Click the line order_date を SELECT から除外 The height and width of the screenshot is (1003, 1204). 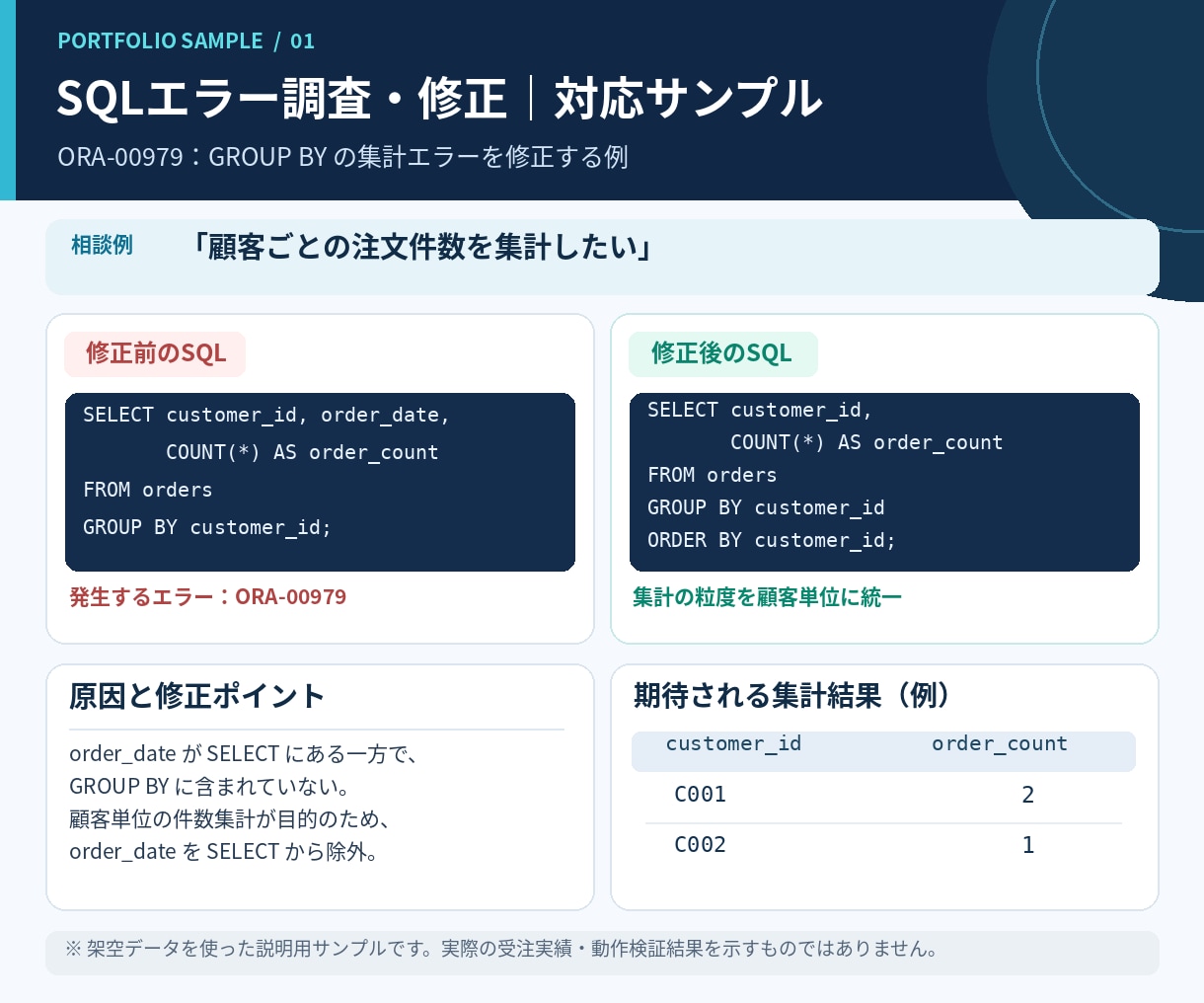pyautogui.click(x=224, y=852)
